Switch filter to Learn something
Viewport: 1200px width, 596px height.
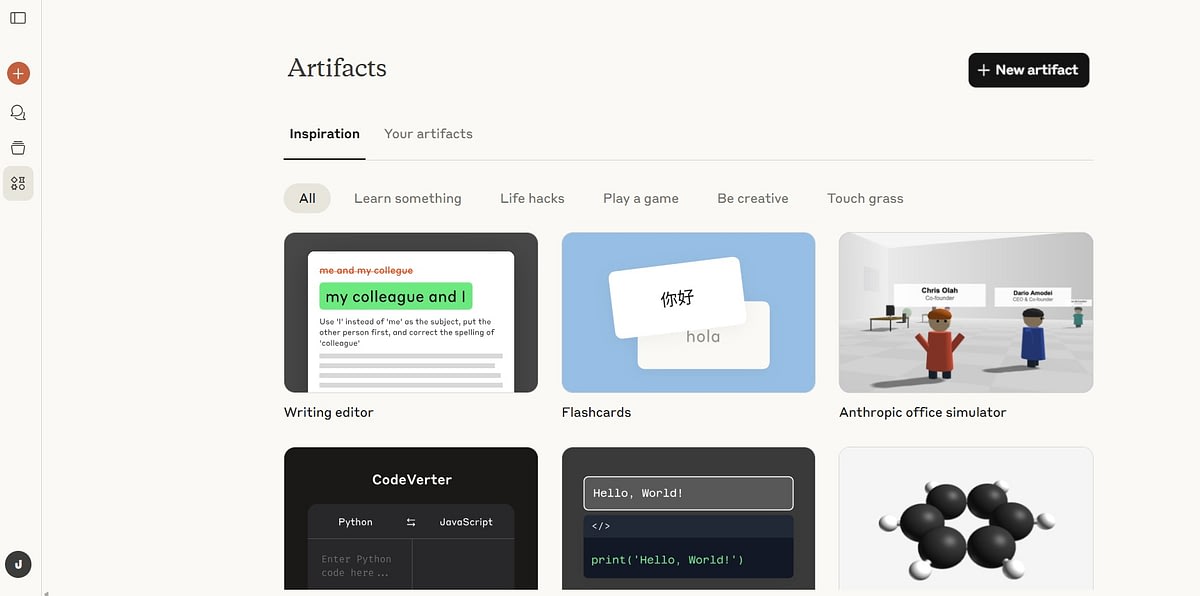[407, 198]
